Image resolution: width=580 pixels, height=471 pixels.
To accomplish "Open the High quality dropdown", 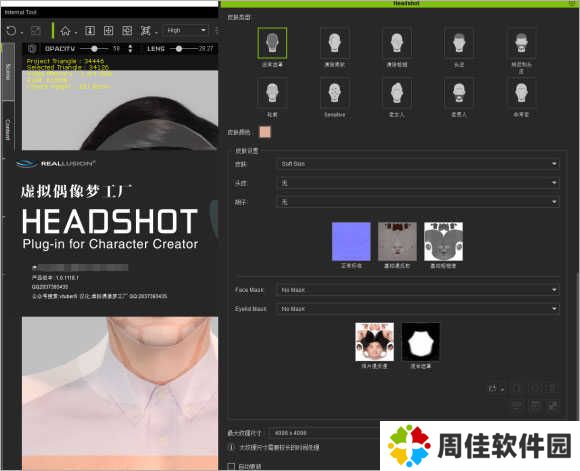I will 186,30.
